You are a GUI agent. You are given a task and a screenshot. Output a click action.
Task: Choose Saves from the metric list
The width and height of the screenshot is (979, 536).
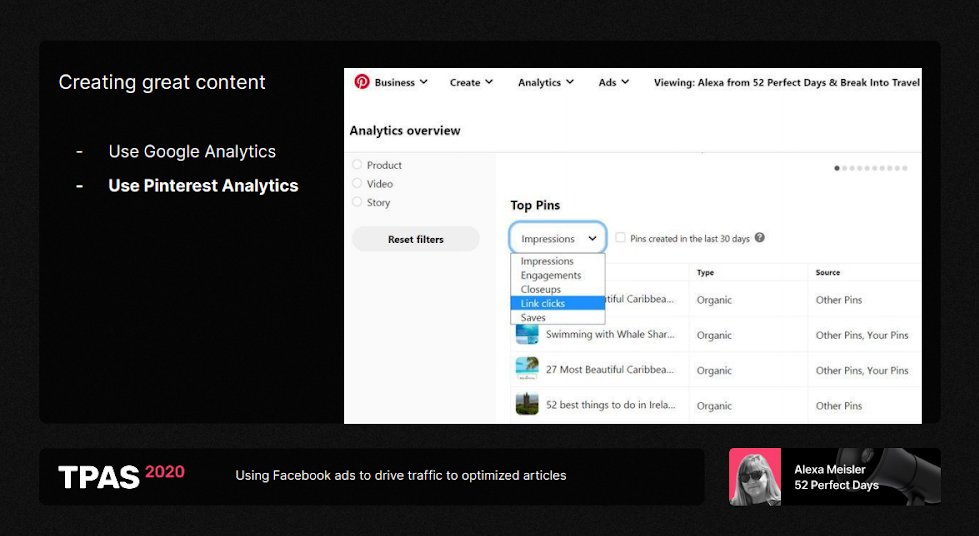pyautogui.click(x=533, y=317)
